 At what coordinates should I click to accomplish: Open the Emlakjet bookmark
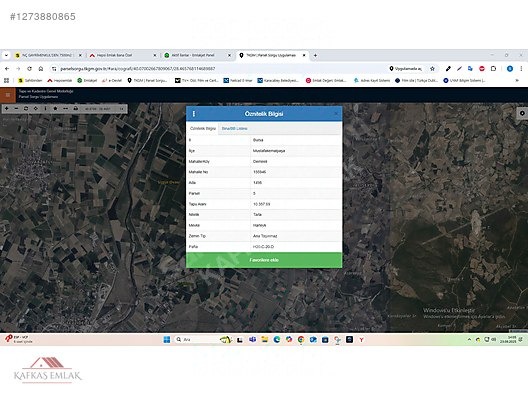click(x=87, y=80)
